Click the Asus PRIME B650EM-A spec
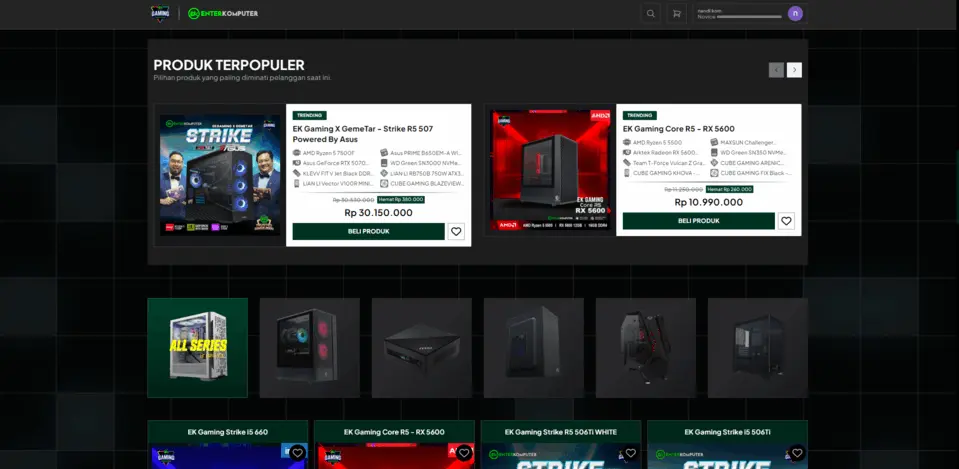The height and width of the screenshot is (469, 959). pyautogui.click(x=421, y=153)
